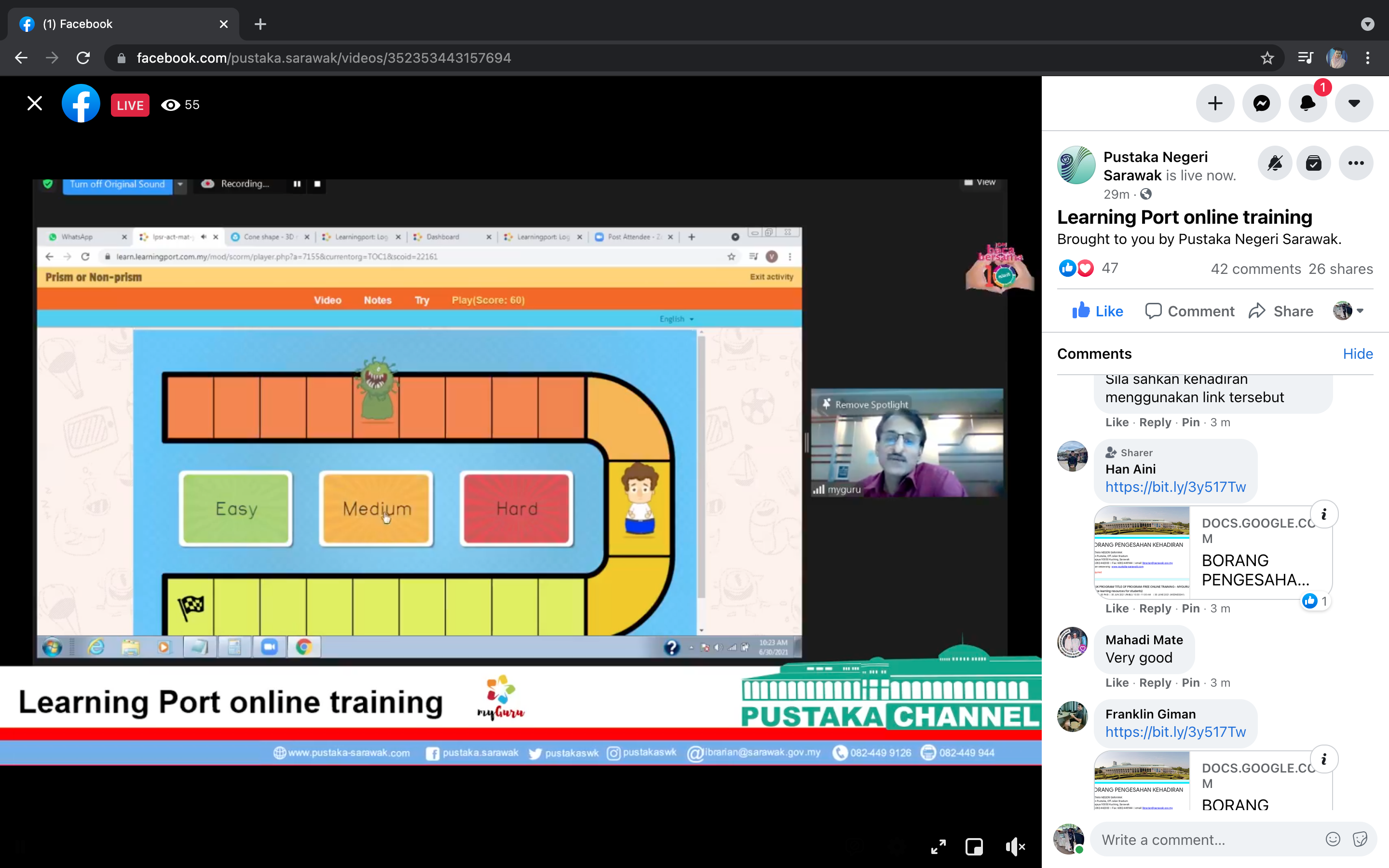Like the top 'Sila sahkan kehadiran' comment
Screen dimensions: 1389x868
[1117, 422]
